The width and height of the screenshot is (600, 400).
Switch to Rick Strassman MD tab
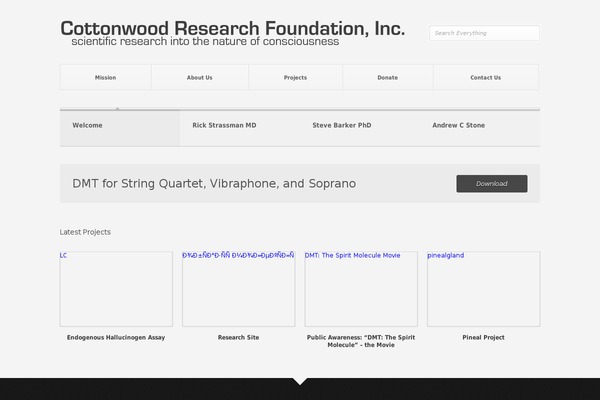[240, 128]
